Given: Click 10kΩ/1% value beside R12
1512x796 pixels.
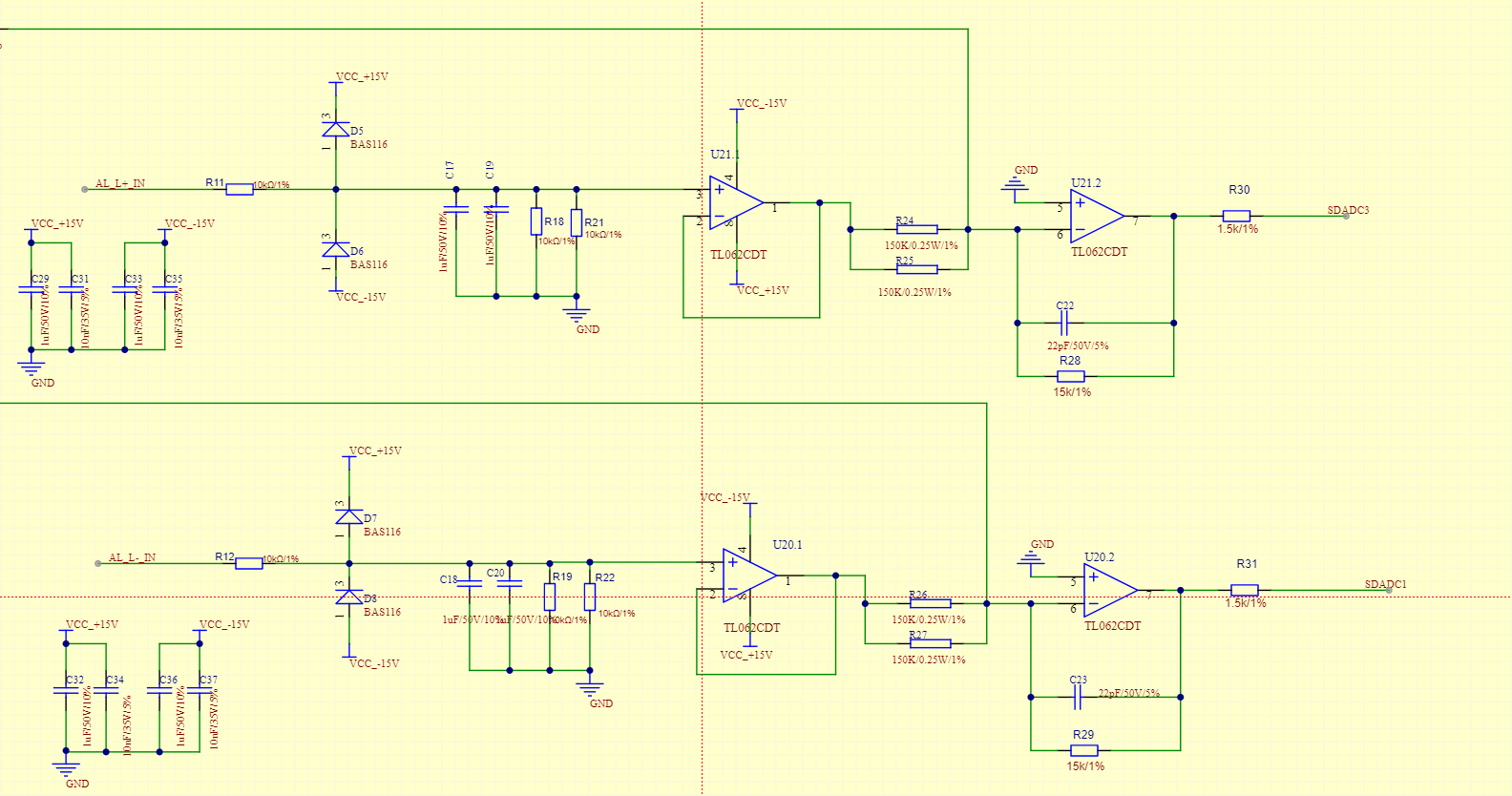Looking at the screenshot, I should pyautogui.click(x=281, y=559).
